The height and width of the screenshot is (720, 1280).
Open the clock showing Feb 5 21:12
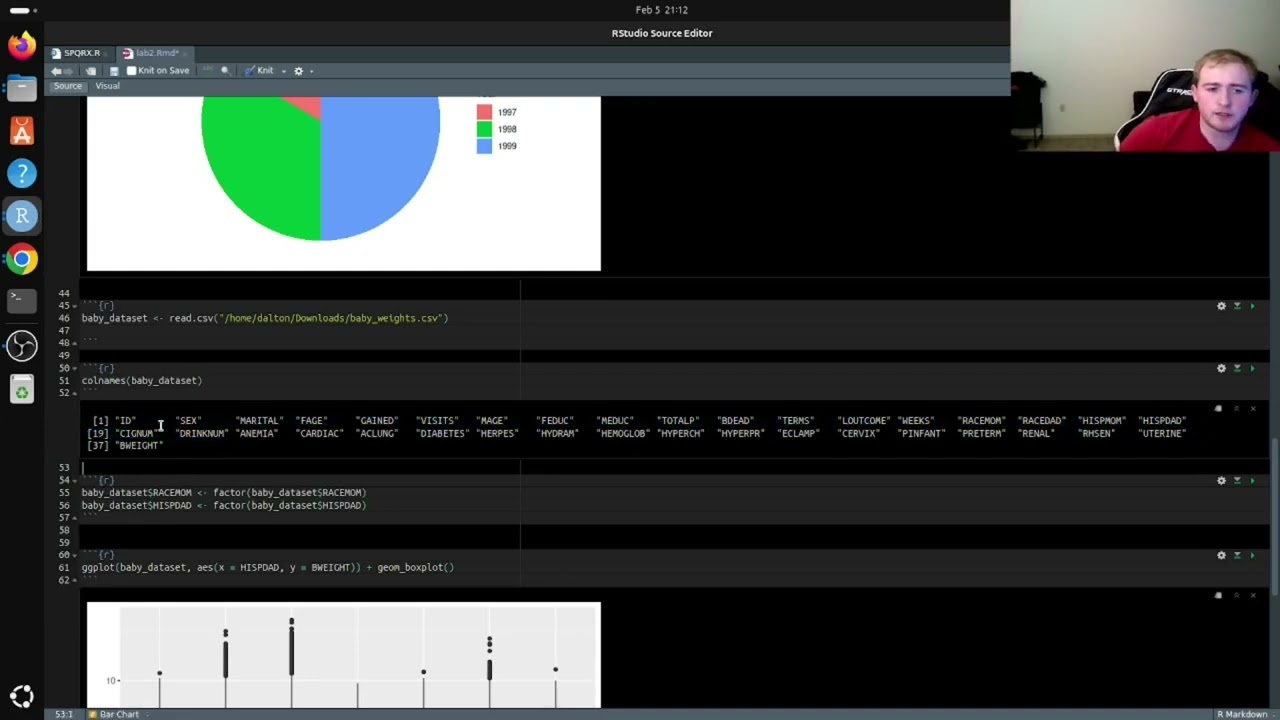(x=662, y=10)
